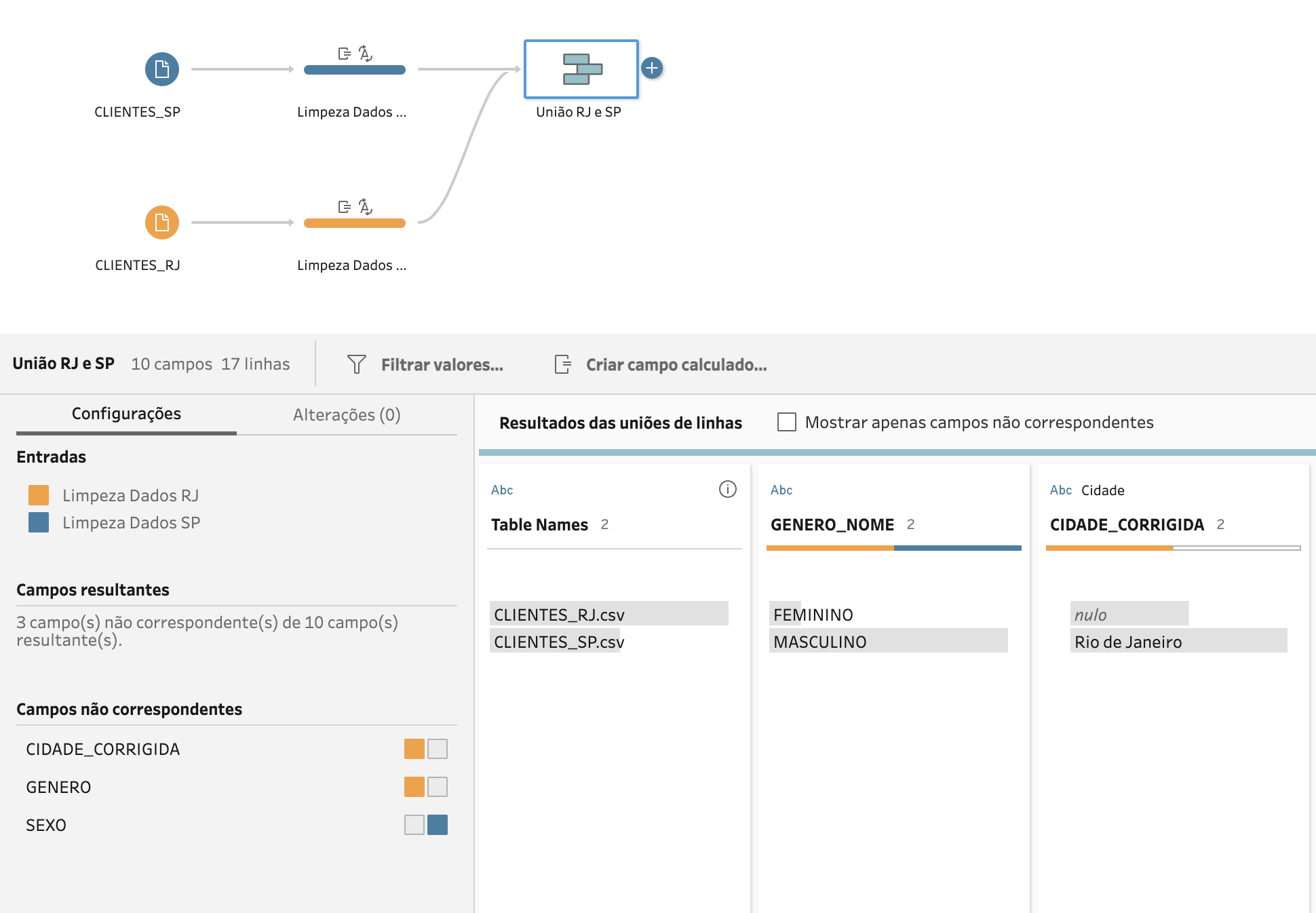Image resolution: width=1316 pixels, height=913 pixels.
Task: Click the plus icon next to União RJ e SP
Action: tap(653, 68)
